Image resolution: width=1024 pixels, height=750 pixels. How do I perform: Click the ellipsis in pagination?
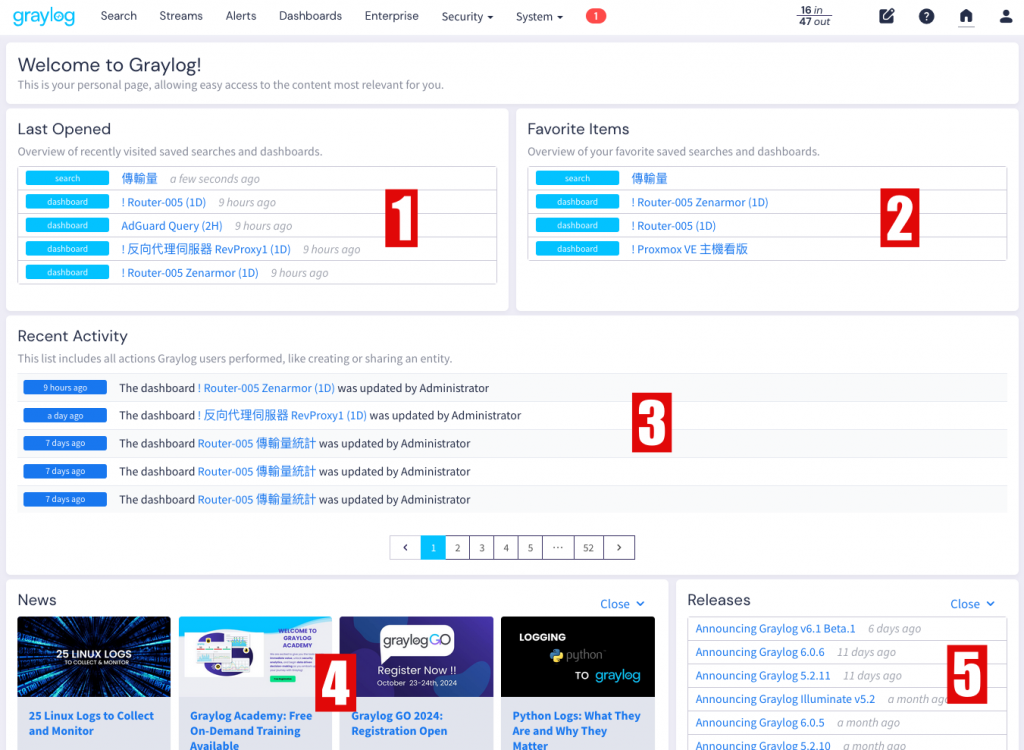click(x=558, y=547)
